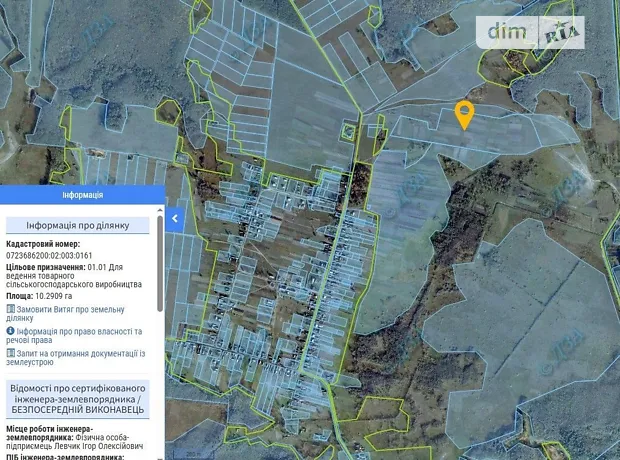Click the Інформація про ділянку section header
This screenshot has height=460, width=620.
click(x=77, y=226)
